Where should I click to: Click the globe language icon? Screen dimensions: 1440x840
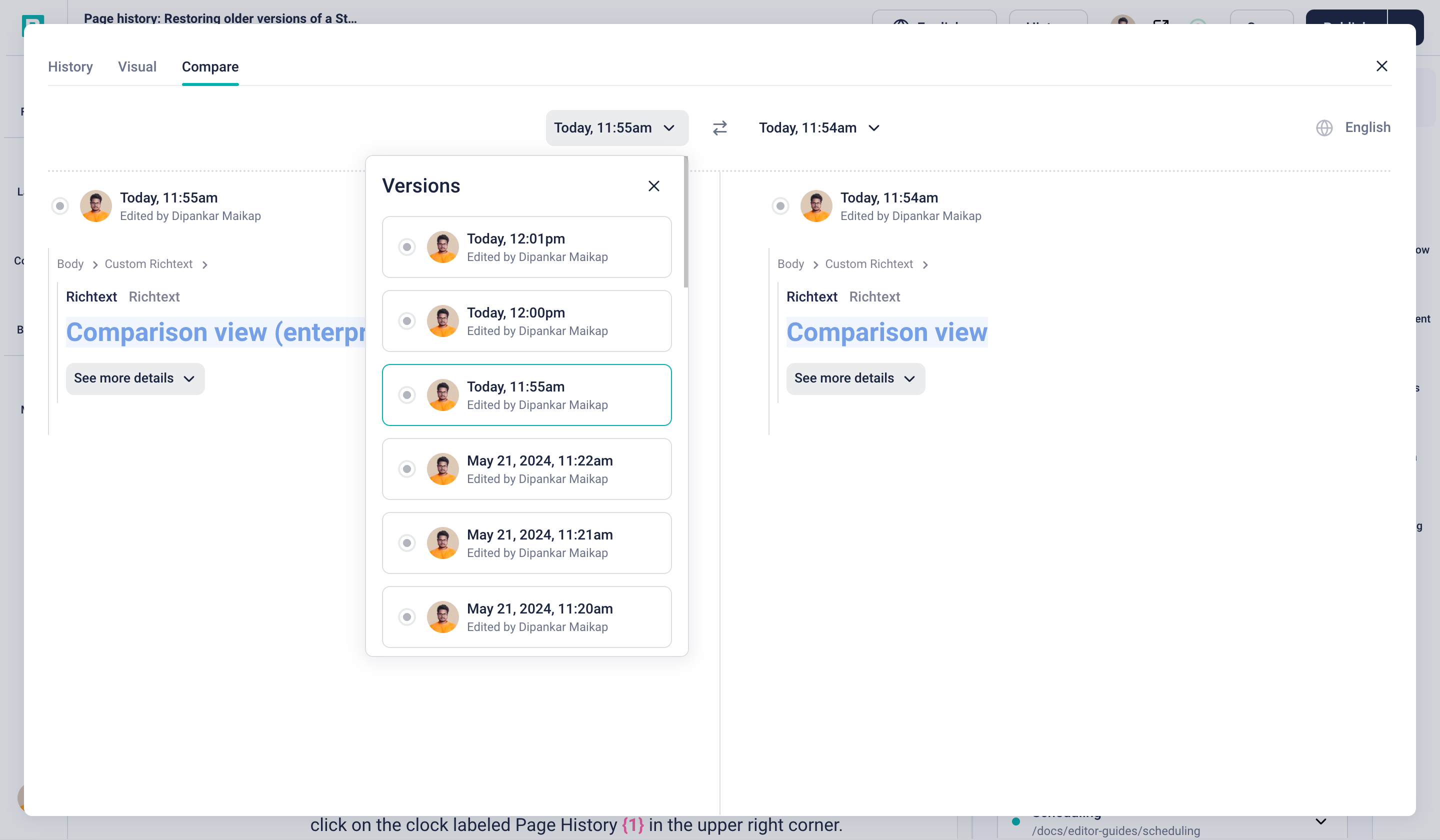(x=1324, y=127)
